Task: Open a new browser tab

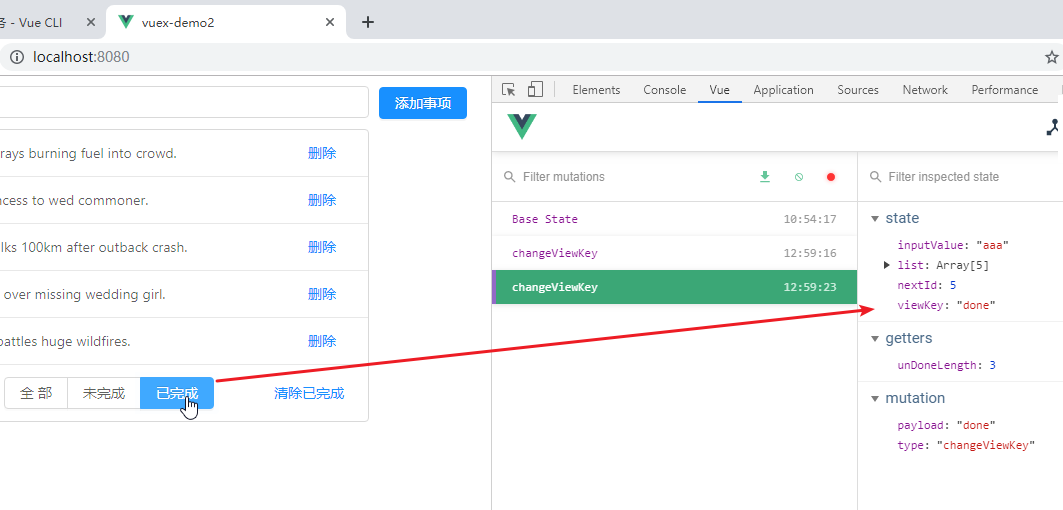Action: tap(368, 22)
